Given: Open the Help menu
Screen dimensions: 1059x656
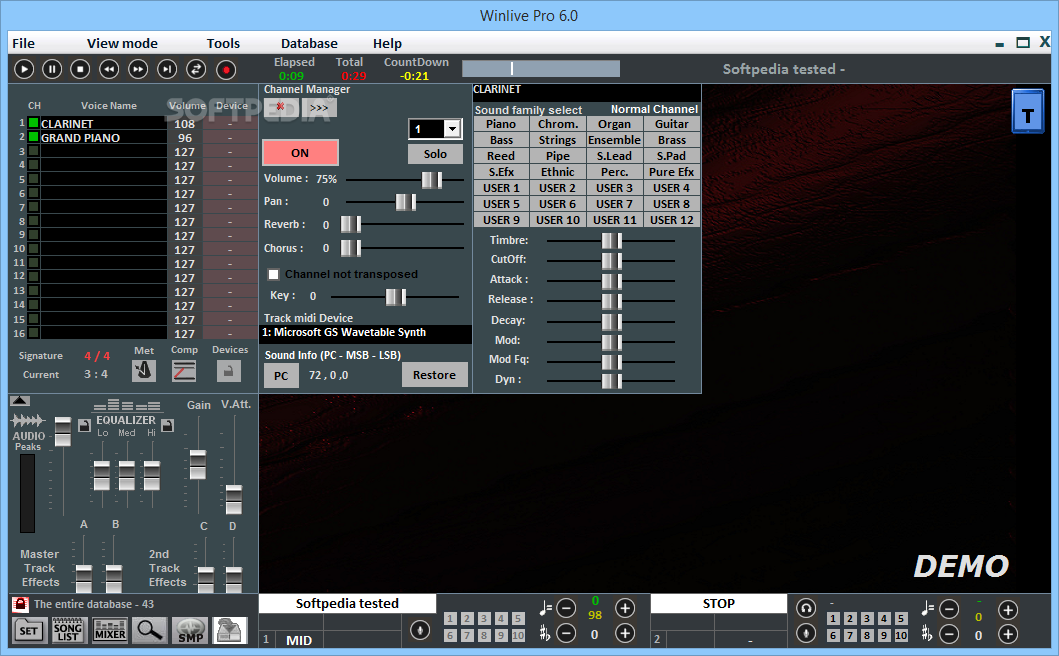Looking at the screenshot, I should click(x=387, y=43).
